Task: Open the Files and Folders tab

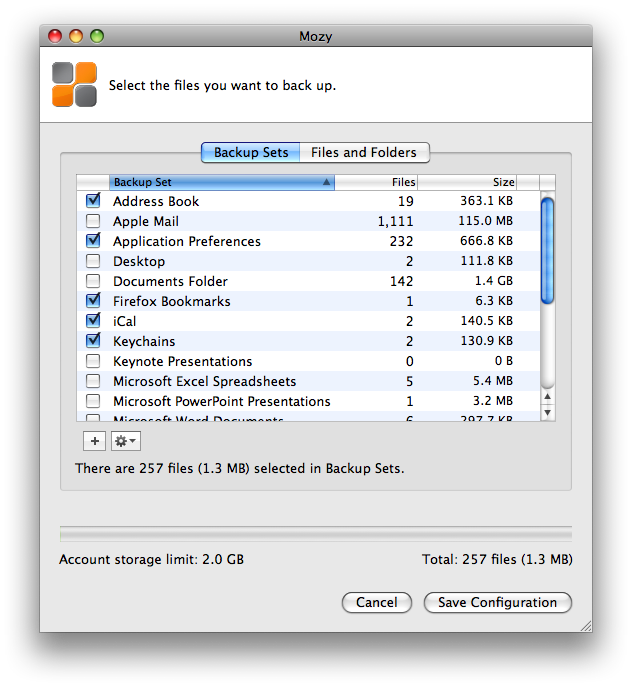Action: (x=364, y=152)
